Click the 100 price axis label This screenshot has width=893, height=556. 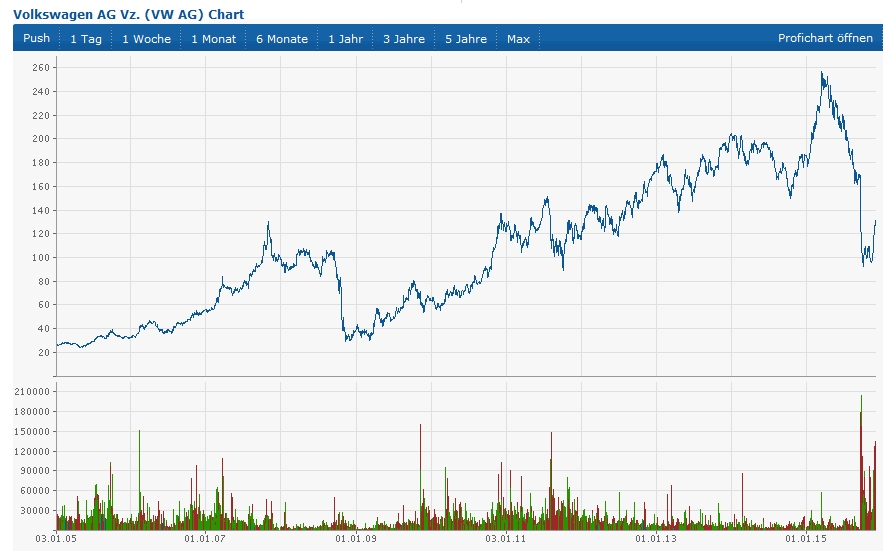(41, 258)
